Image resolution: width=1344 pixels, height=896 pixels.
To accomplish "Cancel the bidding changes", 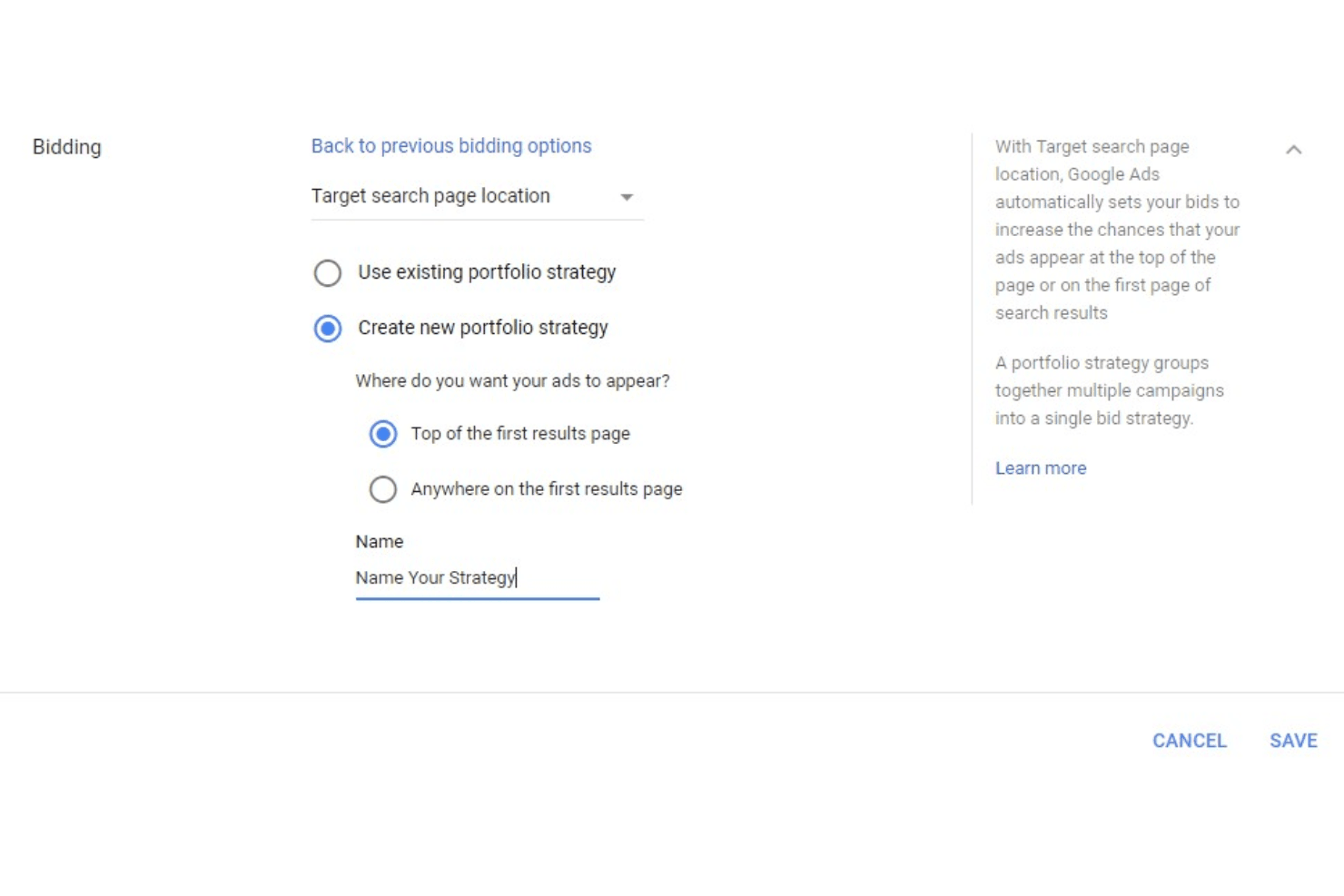I will (x=1190, y=741).
